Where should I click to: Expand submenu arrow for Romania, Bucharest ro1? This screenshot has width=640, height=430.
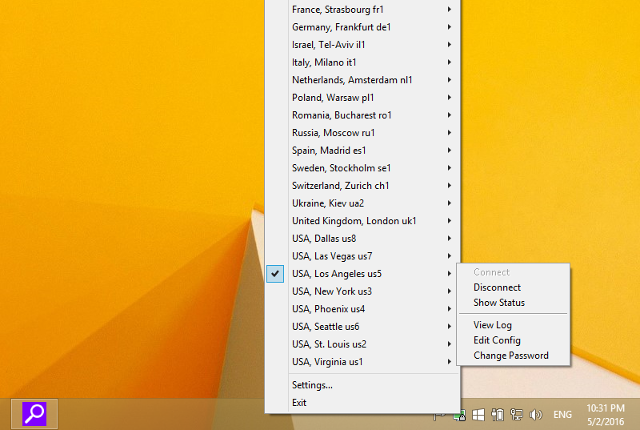point(449,115)
